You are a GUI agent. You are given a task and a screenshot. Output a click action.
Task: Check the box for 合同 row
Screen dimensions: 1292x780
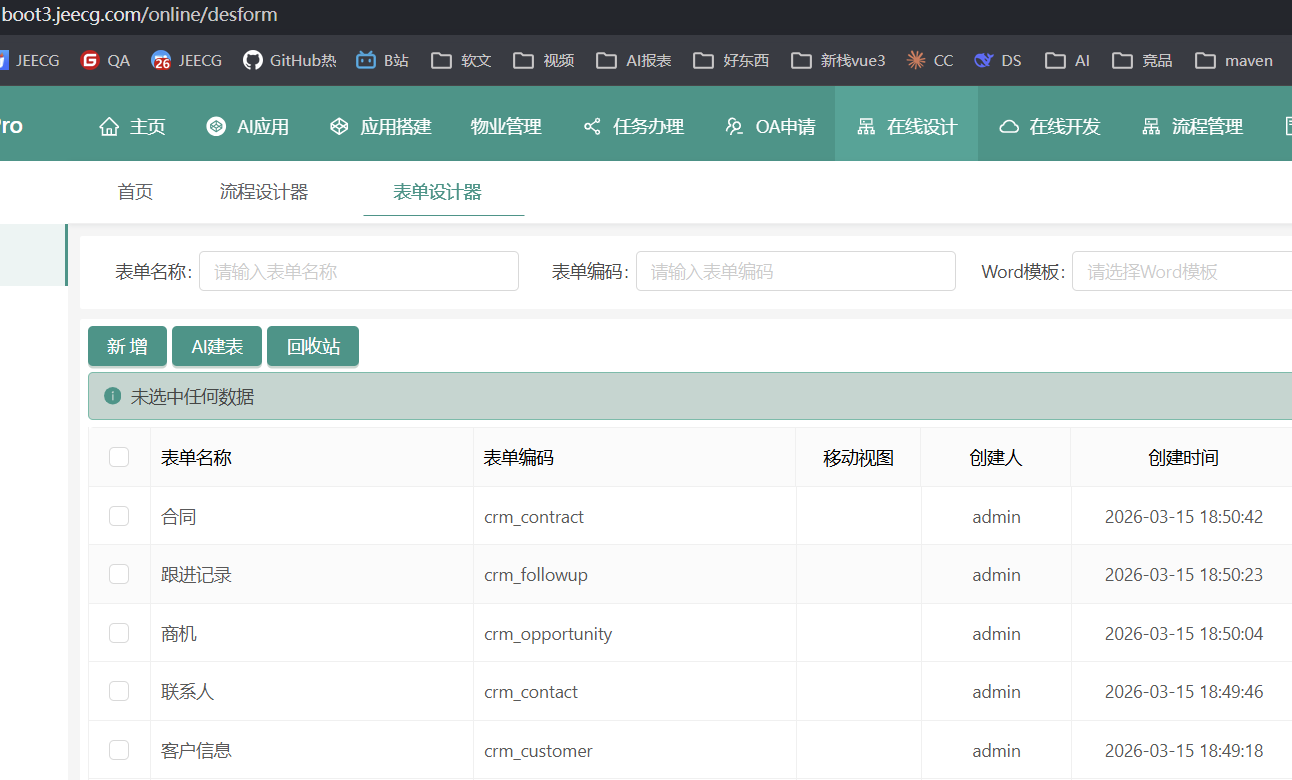[119, 516]
